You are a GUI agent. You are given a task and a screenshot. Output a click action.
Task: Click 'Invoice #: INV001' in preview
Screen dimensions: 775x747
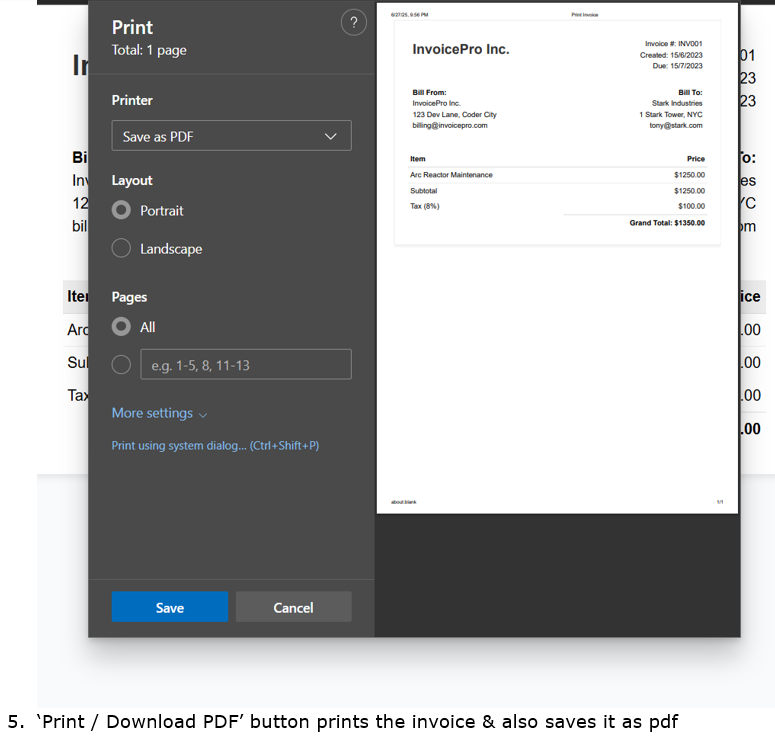coord(673,44)
